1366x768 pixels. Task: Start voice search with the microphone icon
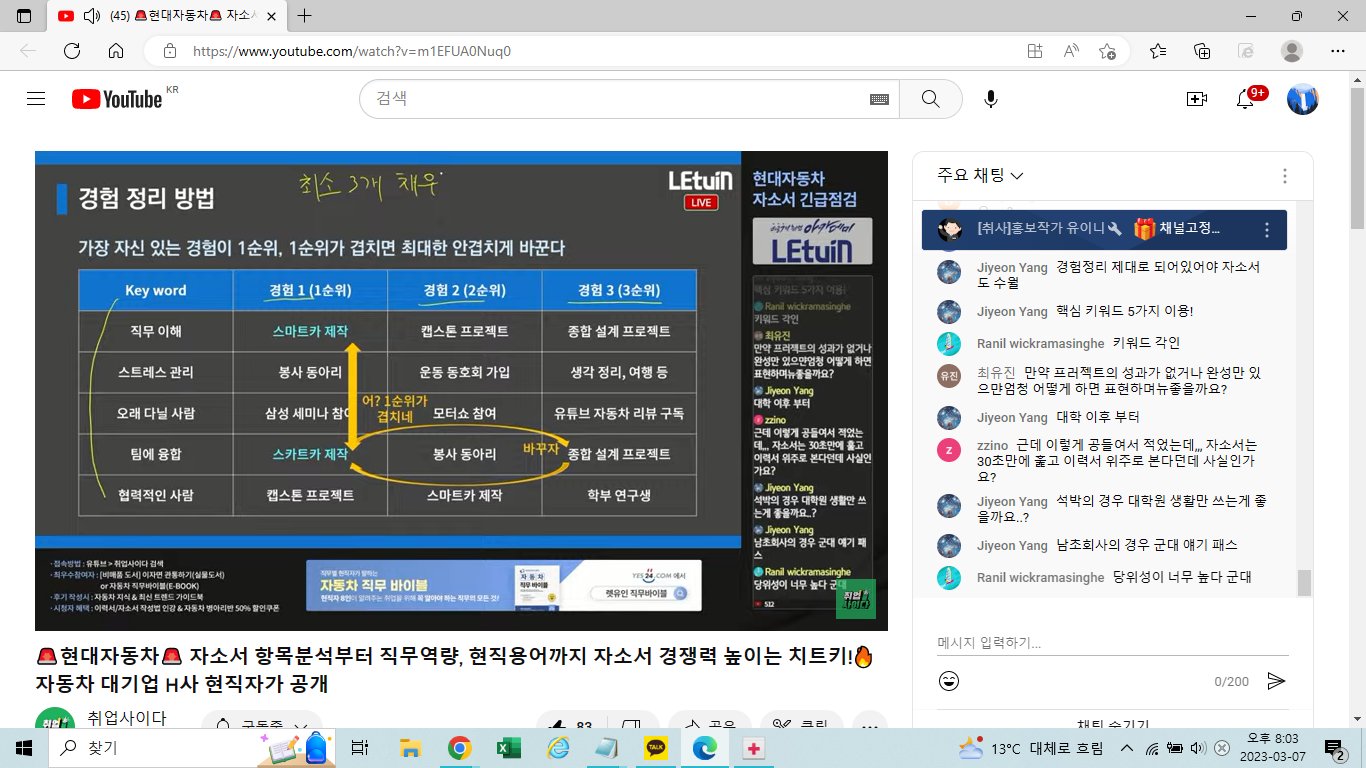pyautogui.click(x=990, y=99)
